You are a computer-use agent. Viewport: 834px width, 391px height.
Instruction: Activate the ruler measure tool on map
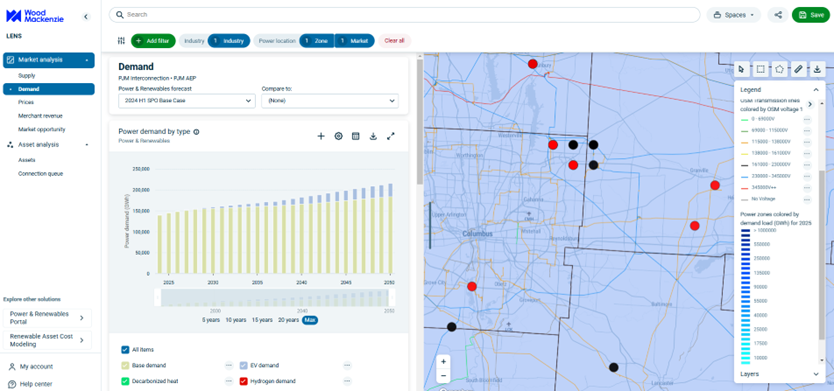[x=798, y=69]
